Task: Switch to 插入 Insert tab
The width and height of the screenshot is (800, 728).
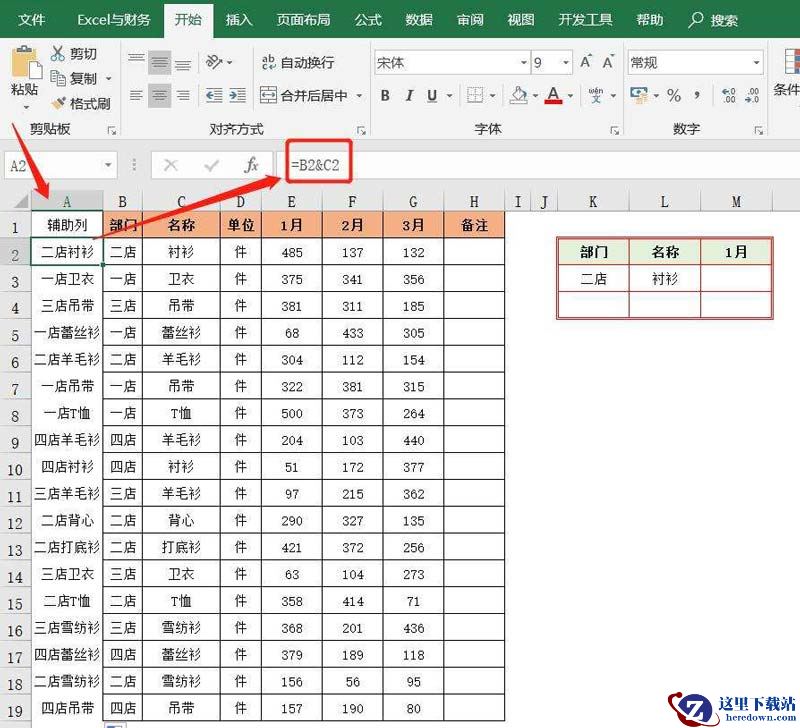Action: [239, 20]
